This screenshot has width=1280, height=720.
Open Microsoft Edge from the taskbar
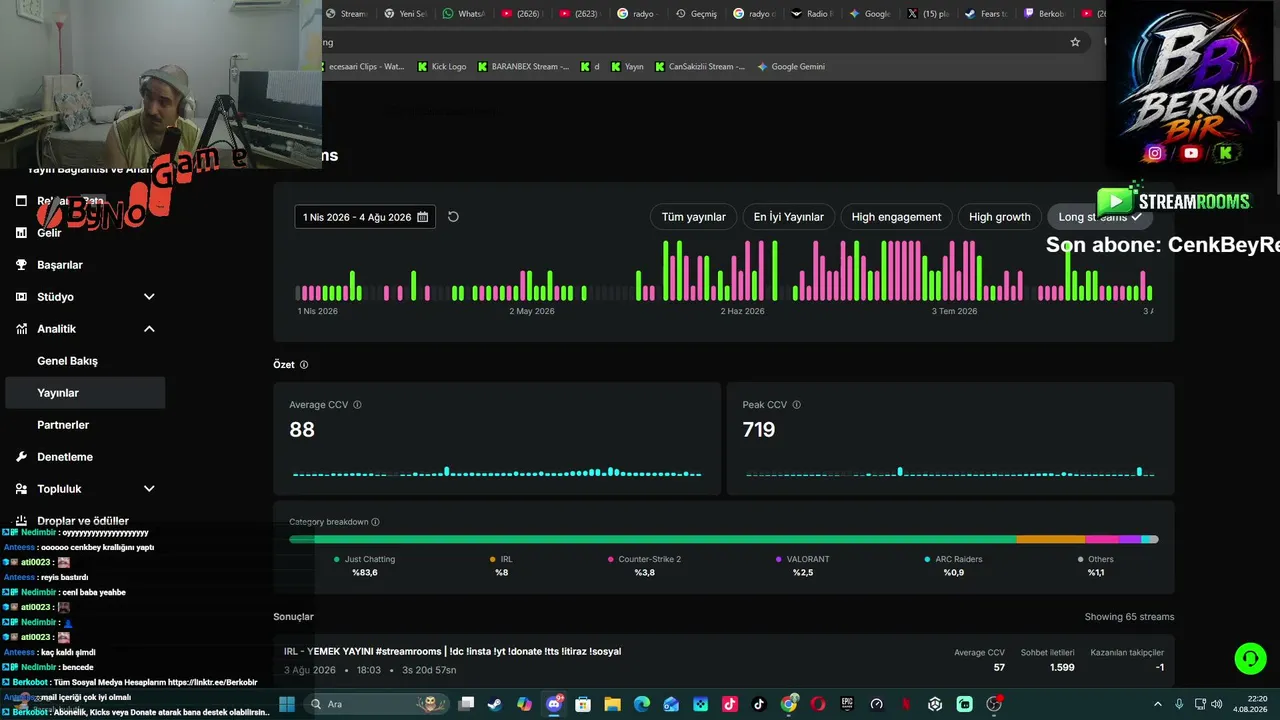642,704
